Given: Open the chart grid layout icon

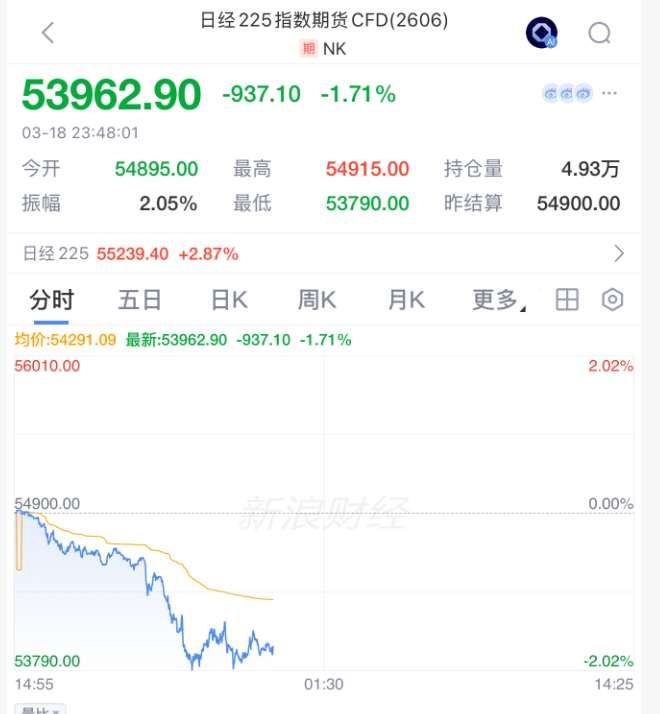Looking at the screenshot, I should 567,299.
